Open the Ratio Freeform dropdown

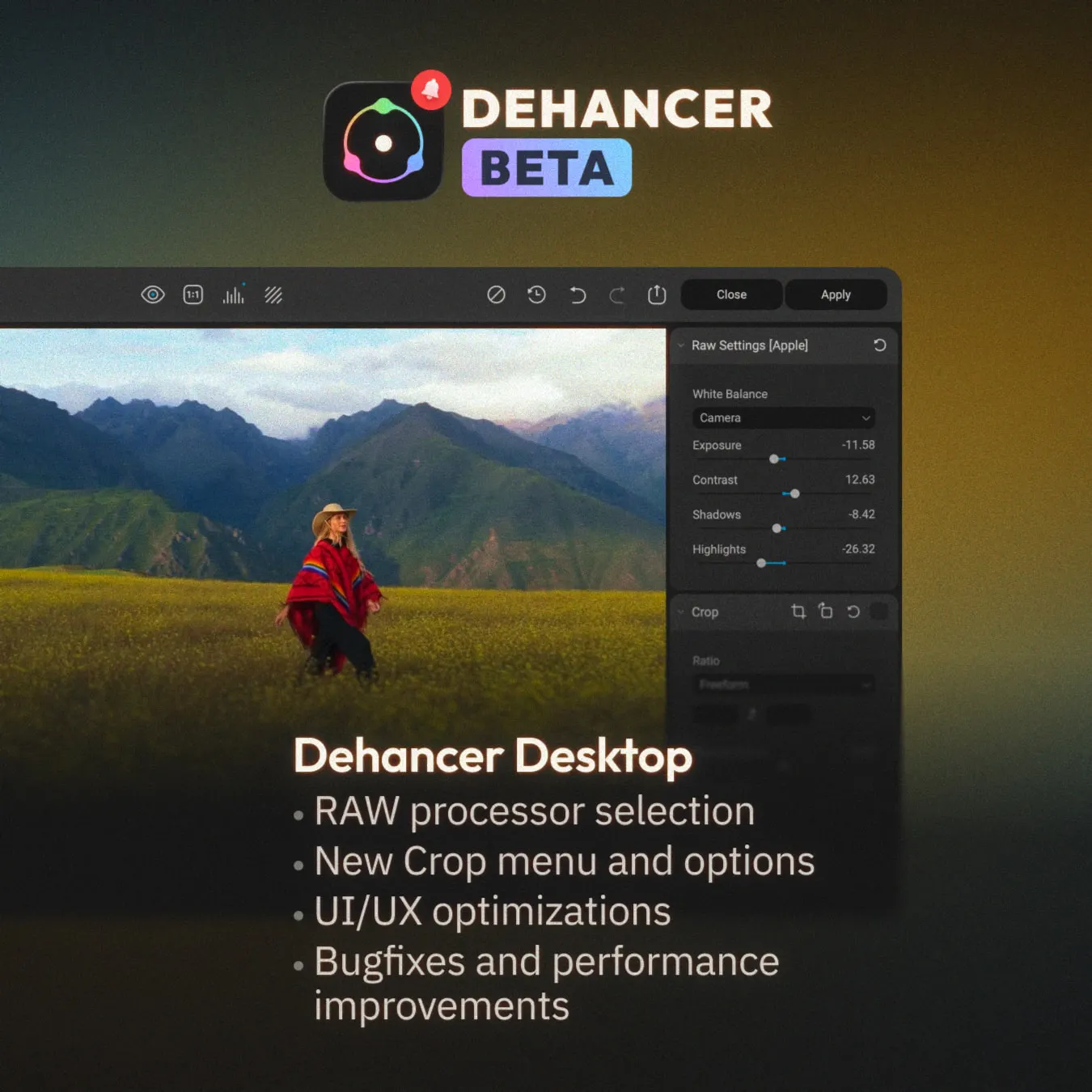[x=783, y=685]
